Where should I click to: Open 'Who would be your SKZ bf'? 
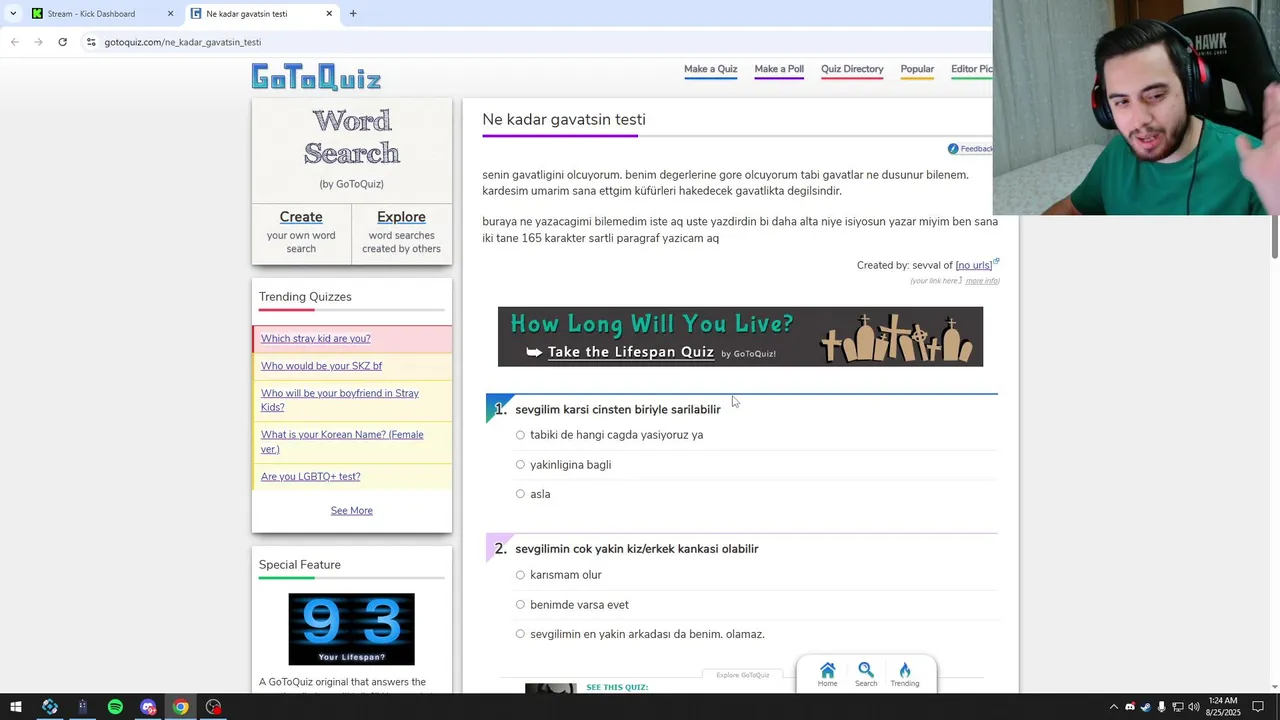click(321, 366)
